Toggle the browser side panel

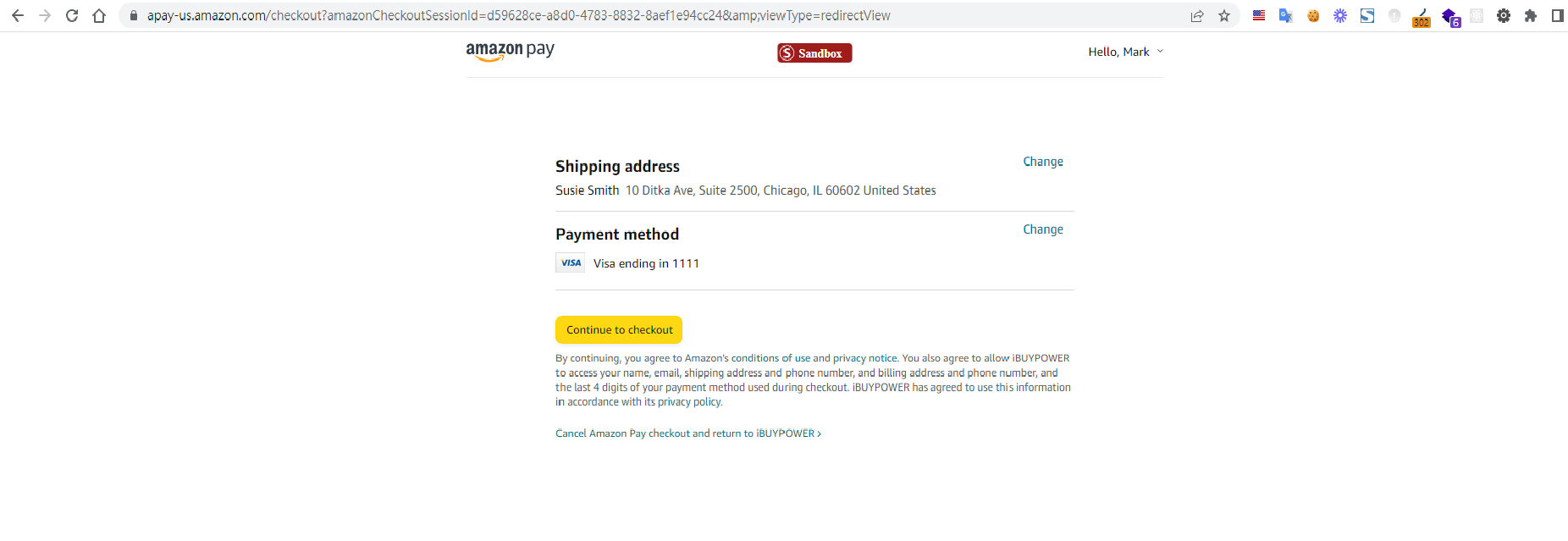(x=1557, y=16)
